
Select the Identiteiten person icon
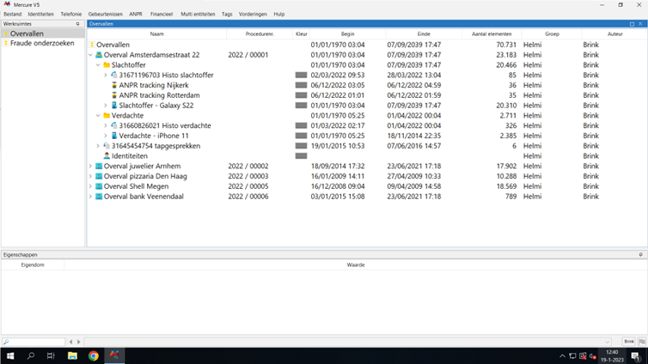point(107,156)
